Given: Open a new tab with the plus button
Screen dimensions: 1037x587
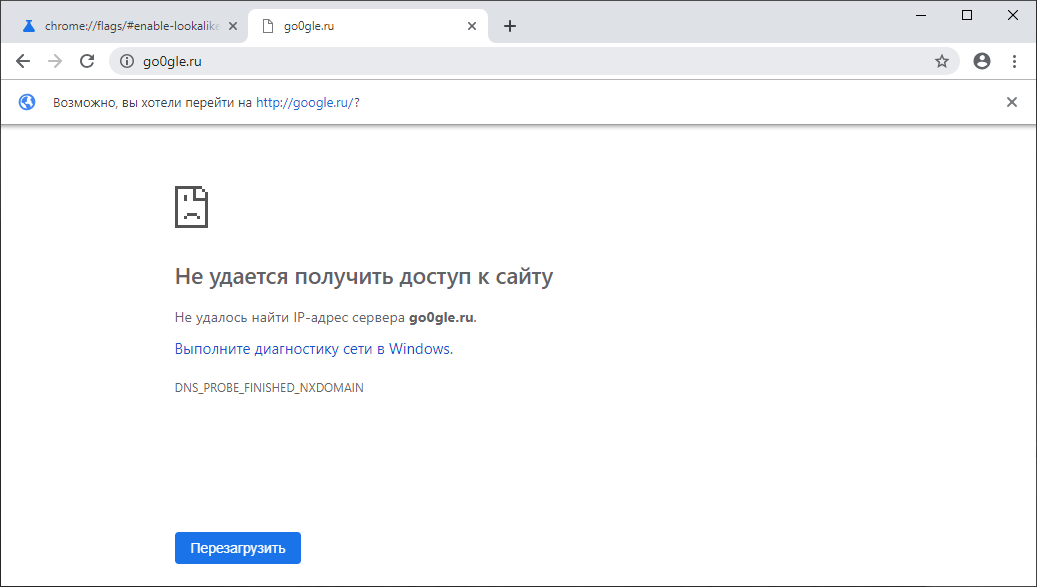Looking at the screenshot, I should point(510,26).
